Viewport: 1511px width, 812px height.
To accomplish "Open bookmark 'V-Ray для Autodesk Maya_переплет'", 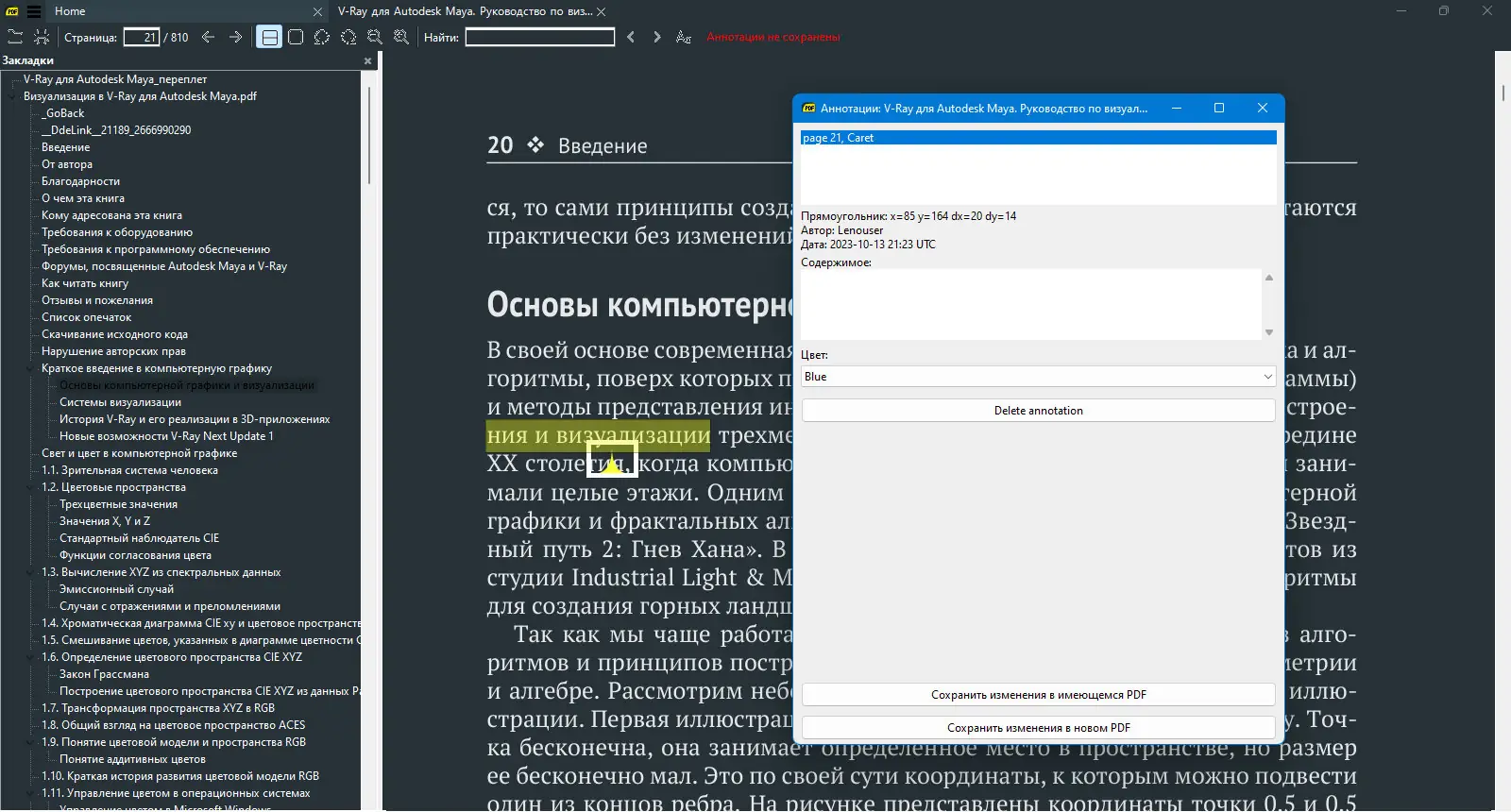I will 115,79.
